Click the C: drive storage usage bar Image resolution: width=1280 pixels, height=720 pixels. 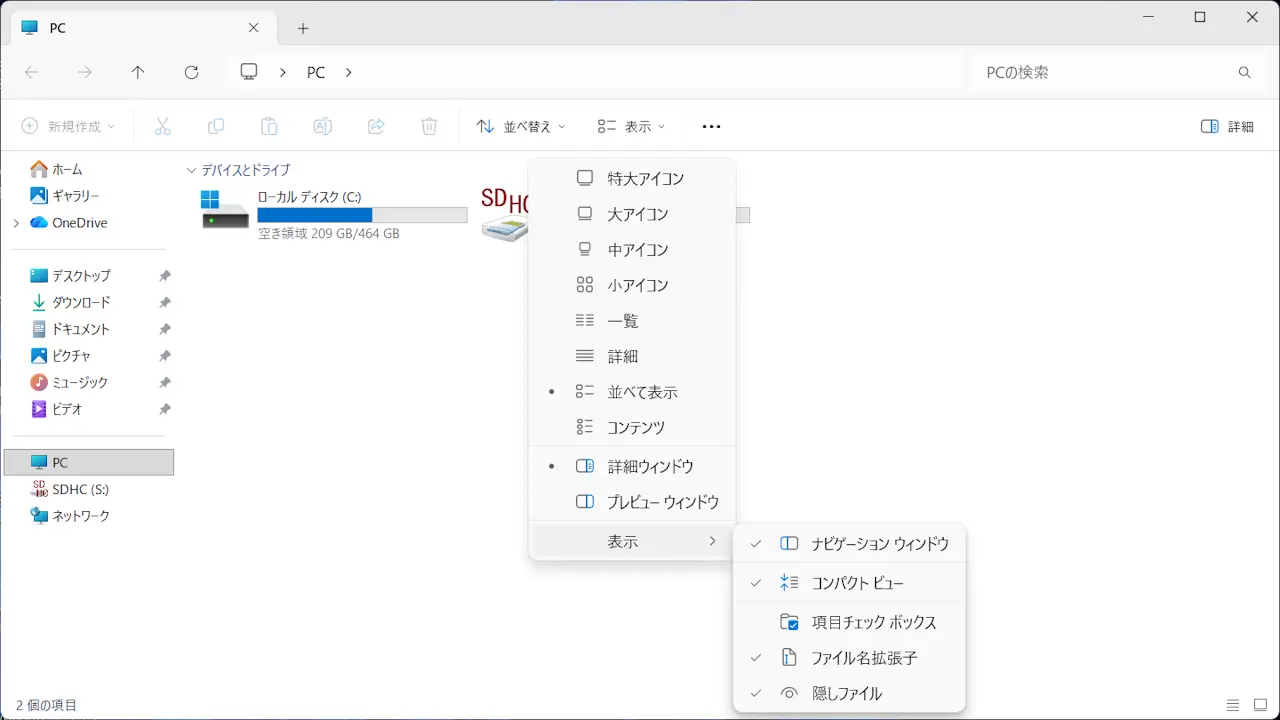click(x=362, y=215)
